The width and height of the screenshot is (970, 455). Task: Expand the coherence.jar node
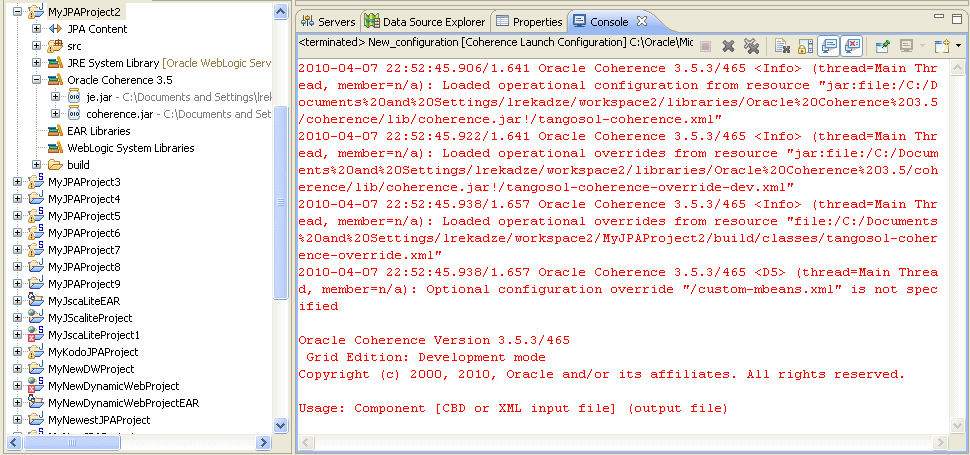pyautogui.click(x=56, y=114)
